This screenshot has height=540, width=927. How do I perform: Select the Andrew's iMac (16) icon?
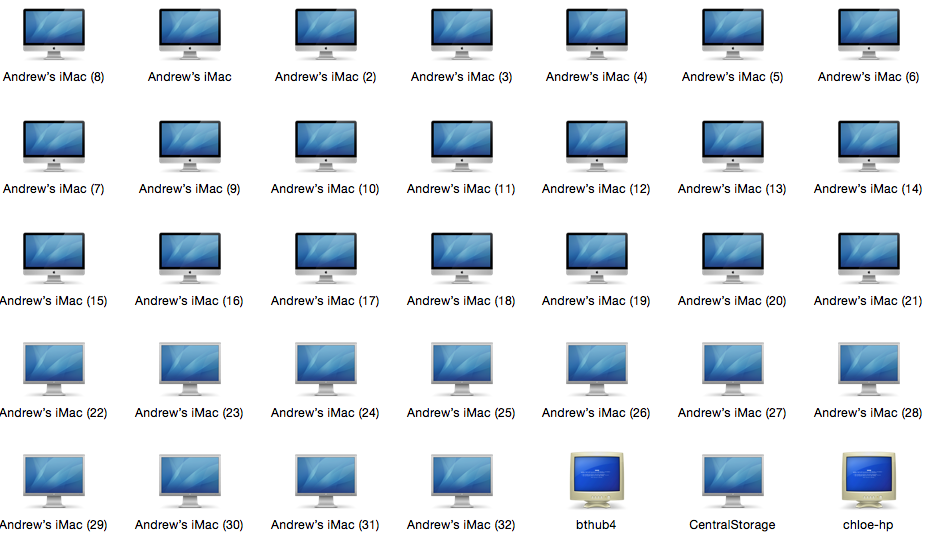(190, 258)
